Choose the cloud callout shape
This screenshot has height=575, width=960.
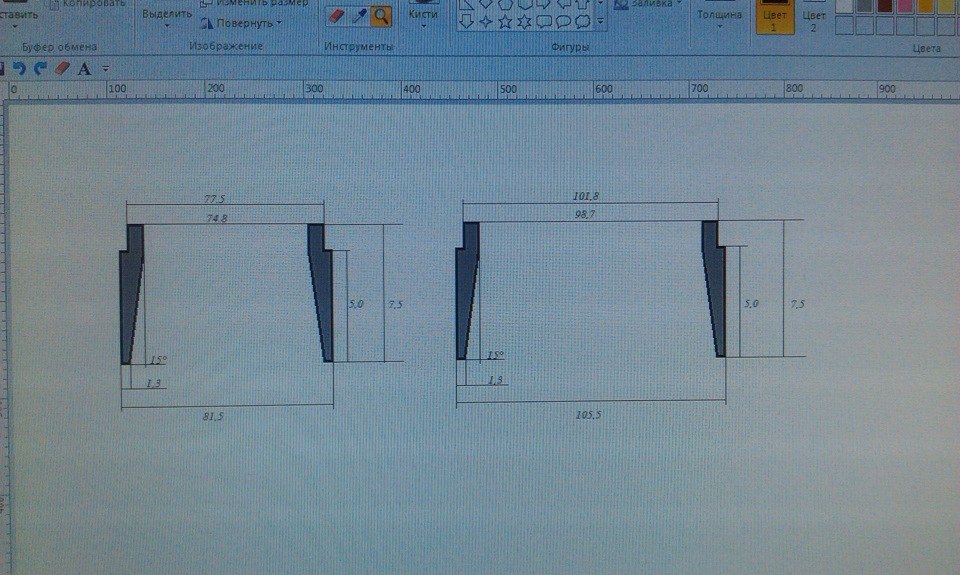(x=583, y=22)
